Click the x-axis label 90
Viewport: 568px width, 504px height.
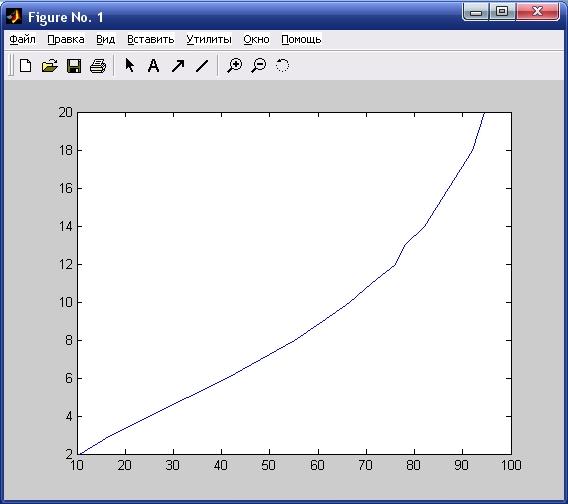(461, 465)
